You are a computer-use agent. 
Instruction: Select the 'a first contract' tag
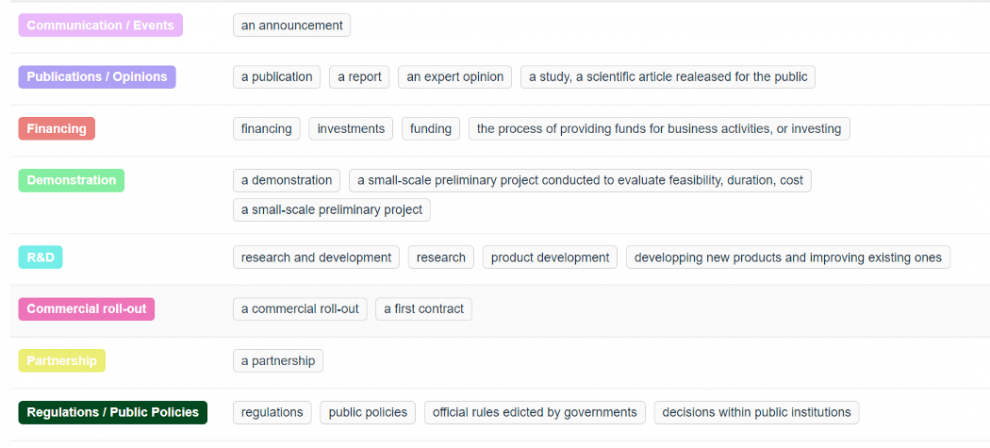pyautogui.click(x=424, y=309)
